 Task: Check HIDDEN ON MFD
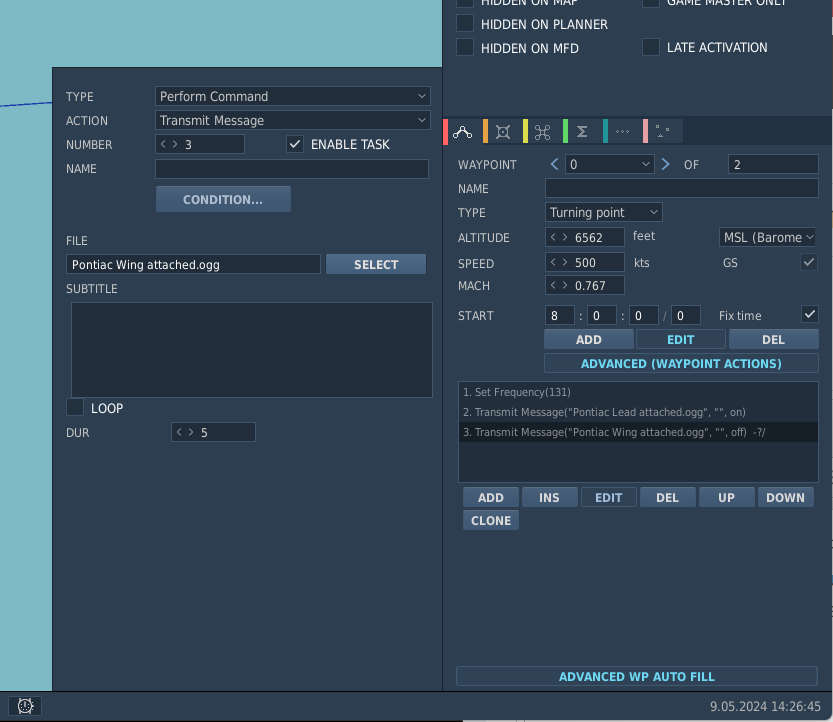click(465, 47)
